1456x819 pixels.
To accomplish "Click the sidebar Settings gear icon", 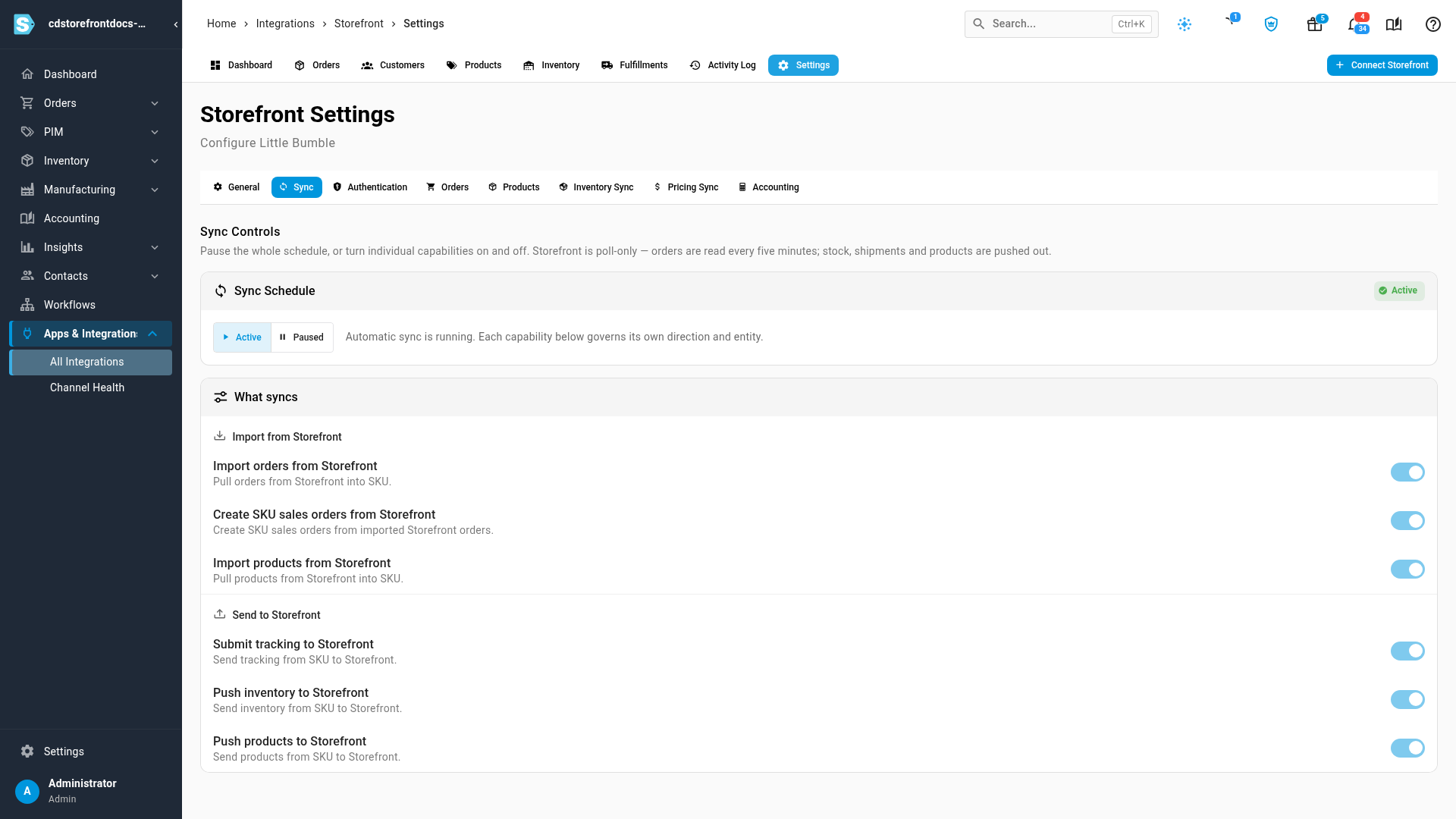I will 27,752.
